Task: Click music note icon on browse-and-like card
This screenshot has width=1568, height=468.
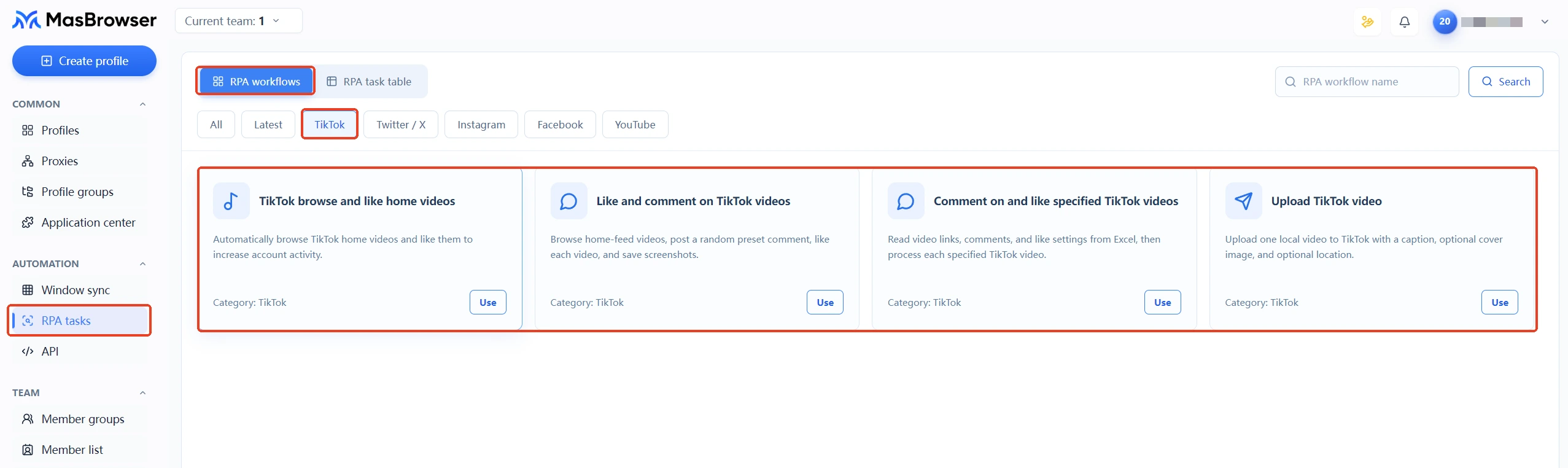Action: [x=231, y=201]
